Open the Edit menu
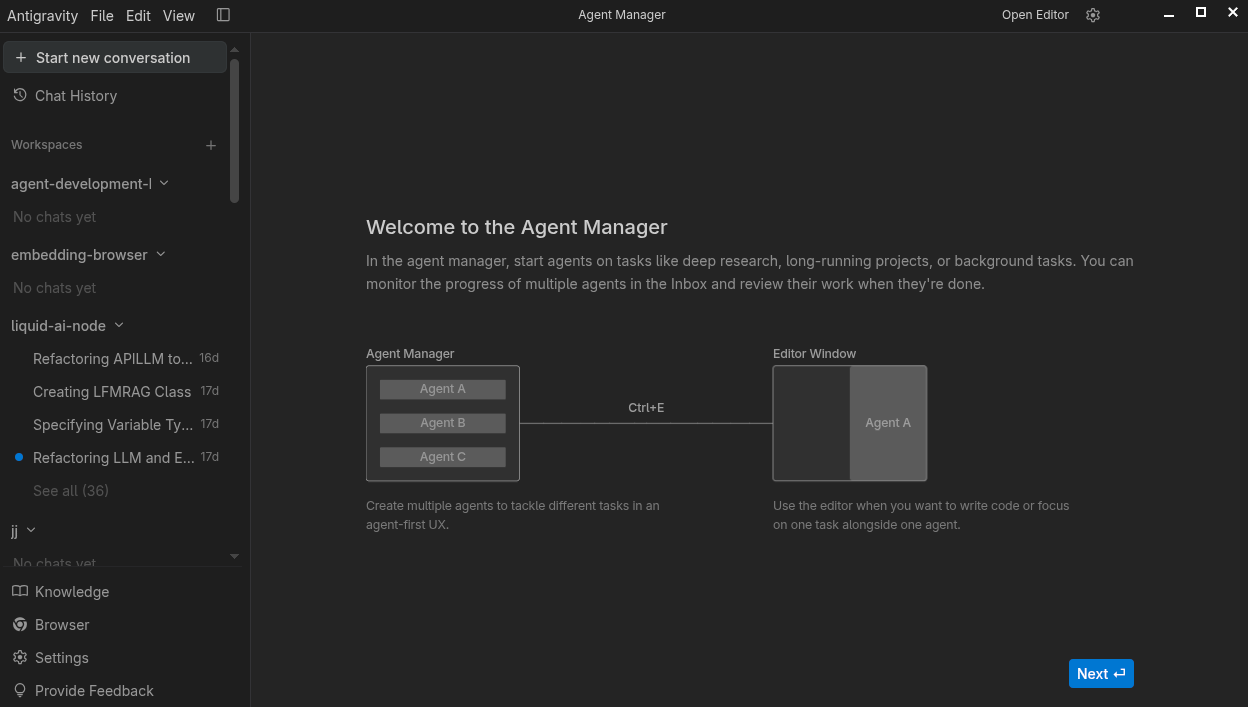Screen dimensions: 1248x707 tap(139, 15)
